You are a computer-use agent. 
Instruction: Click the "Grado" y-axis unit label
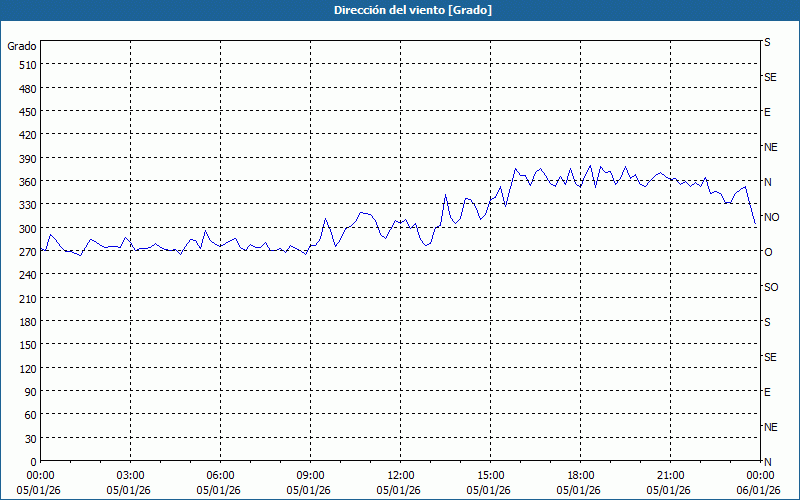(x=22, y=46)
